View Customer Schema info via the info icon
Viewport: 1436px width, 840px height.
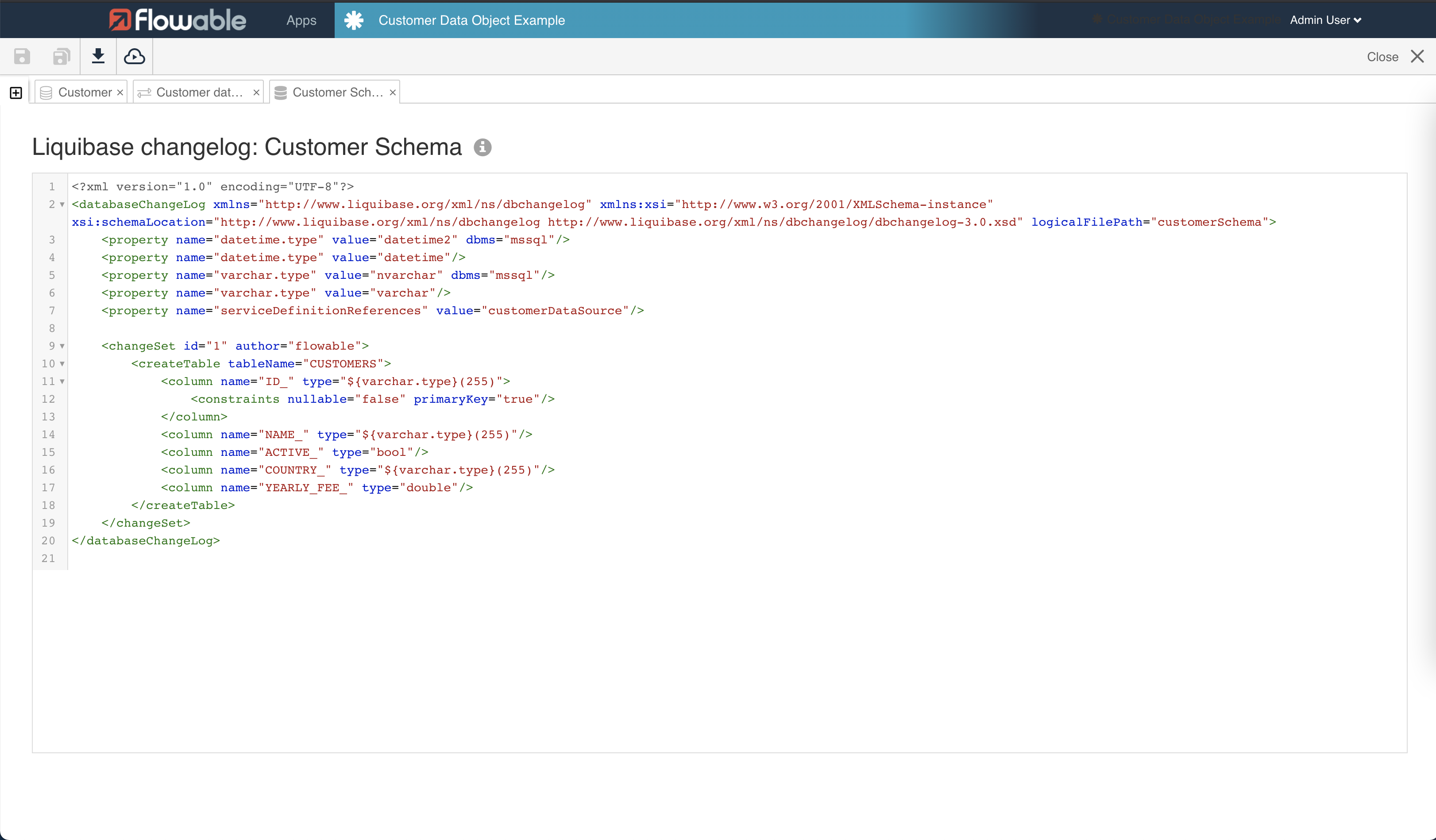click(x=482, y=147)
